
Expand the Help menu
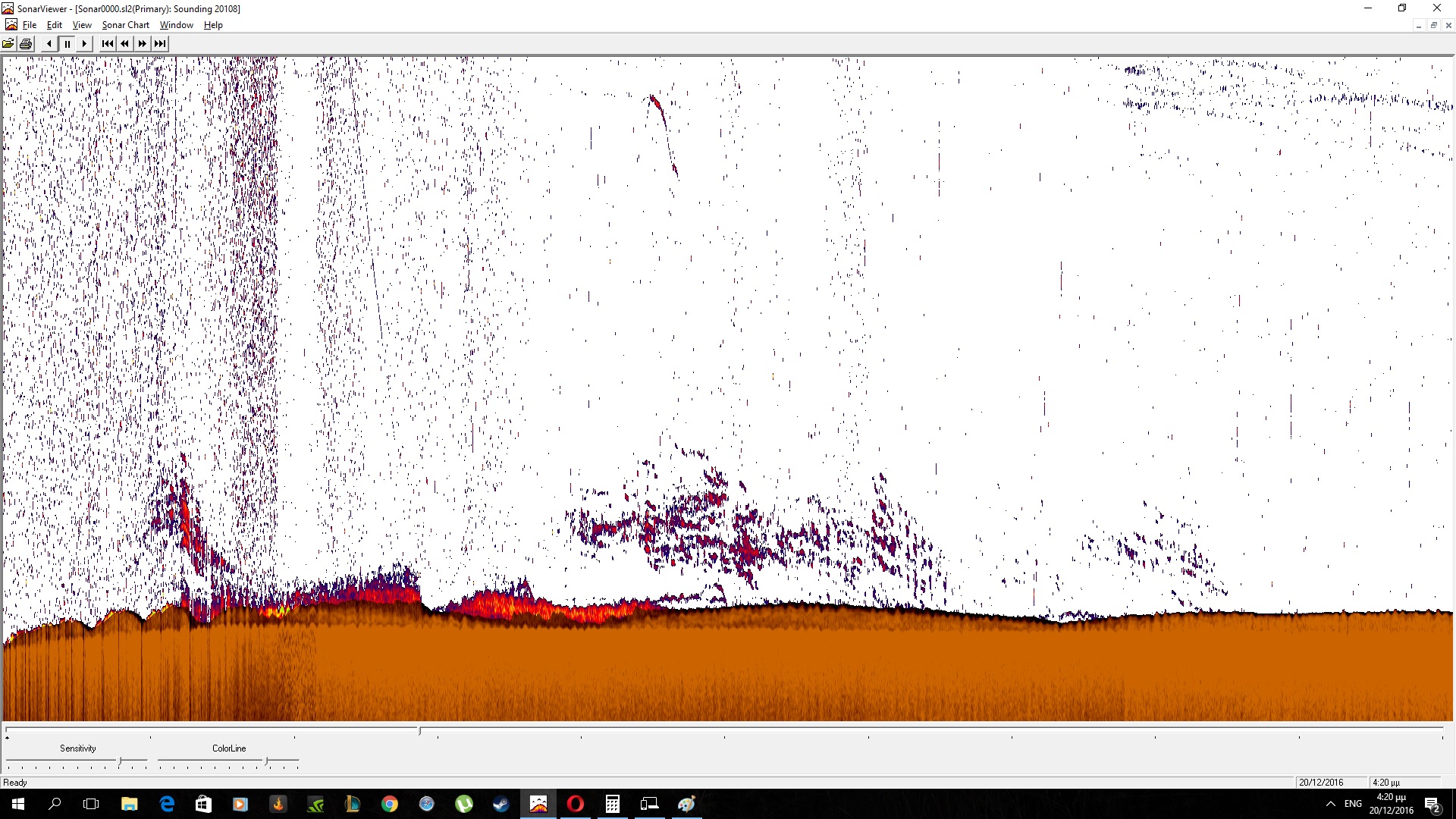pos(213,25)
